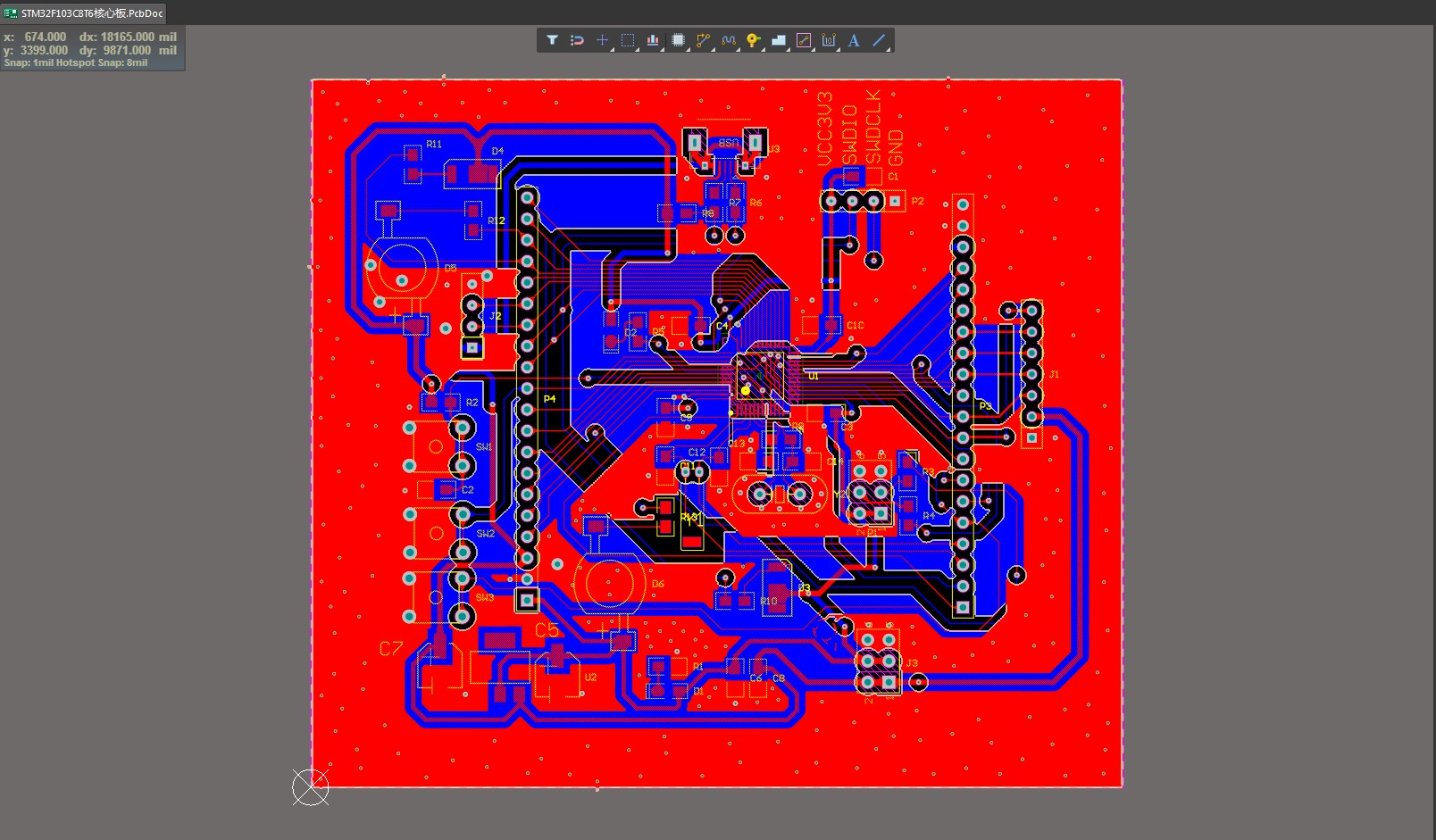Image resolution: width=1436 pixels, height=840 pixels.
Task: Activate the interactive routing tool
Action: pos(703,40)
